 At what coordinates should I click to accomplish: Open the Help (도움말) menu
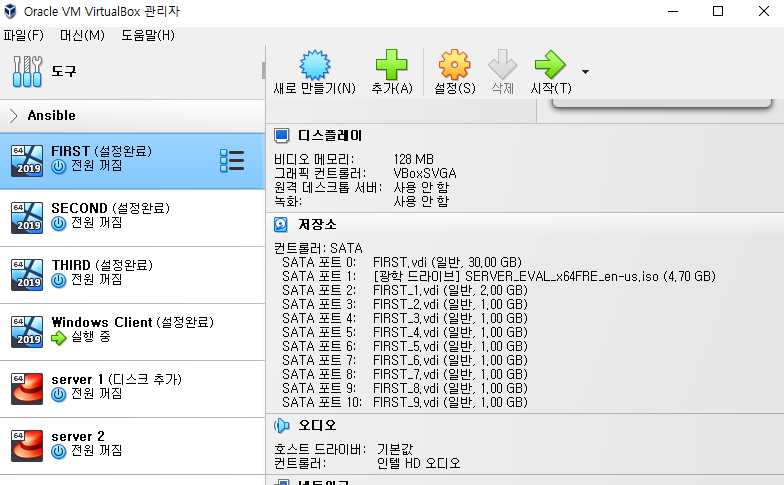148,36
